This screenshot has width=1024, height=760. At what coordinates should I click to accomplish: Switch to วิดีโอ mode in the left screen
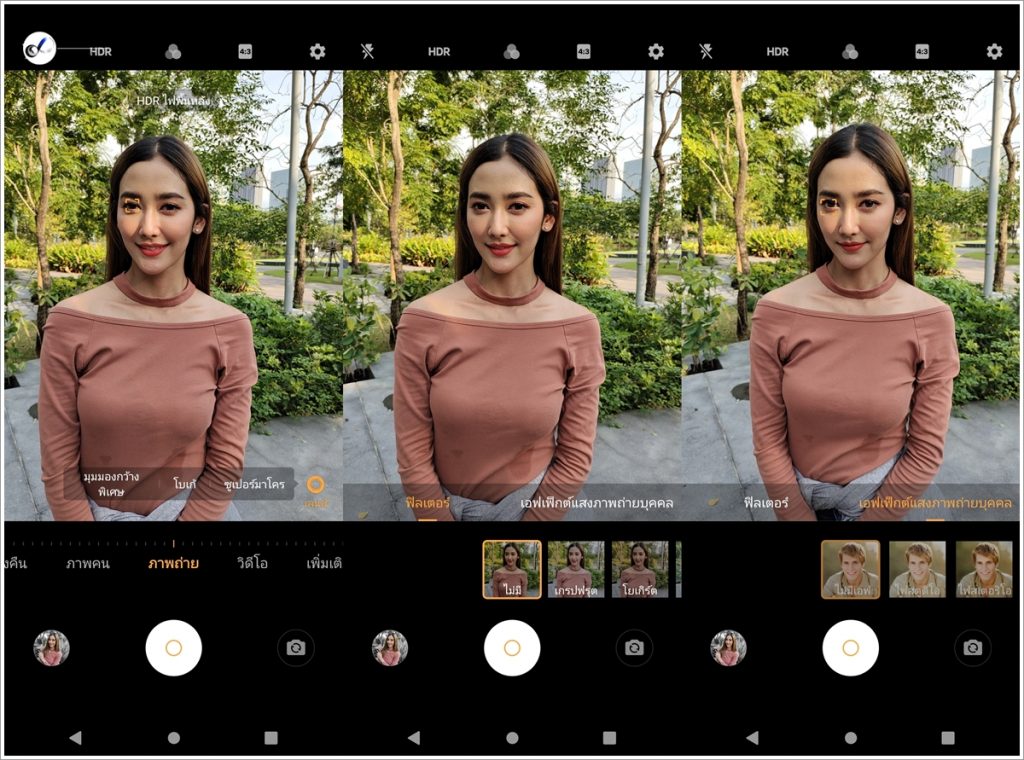pos(252,563)
